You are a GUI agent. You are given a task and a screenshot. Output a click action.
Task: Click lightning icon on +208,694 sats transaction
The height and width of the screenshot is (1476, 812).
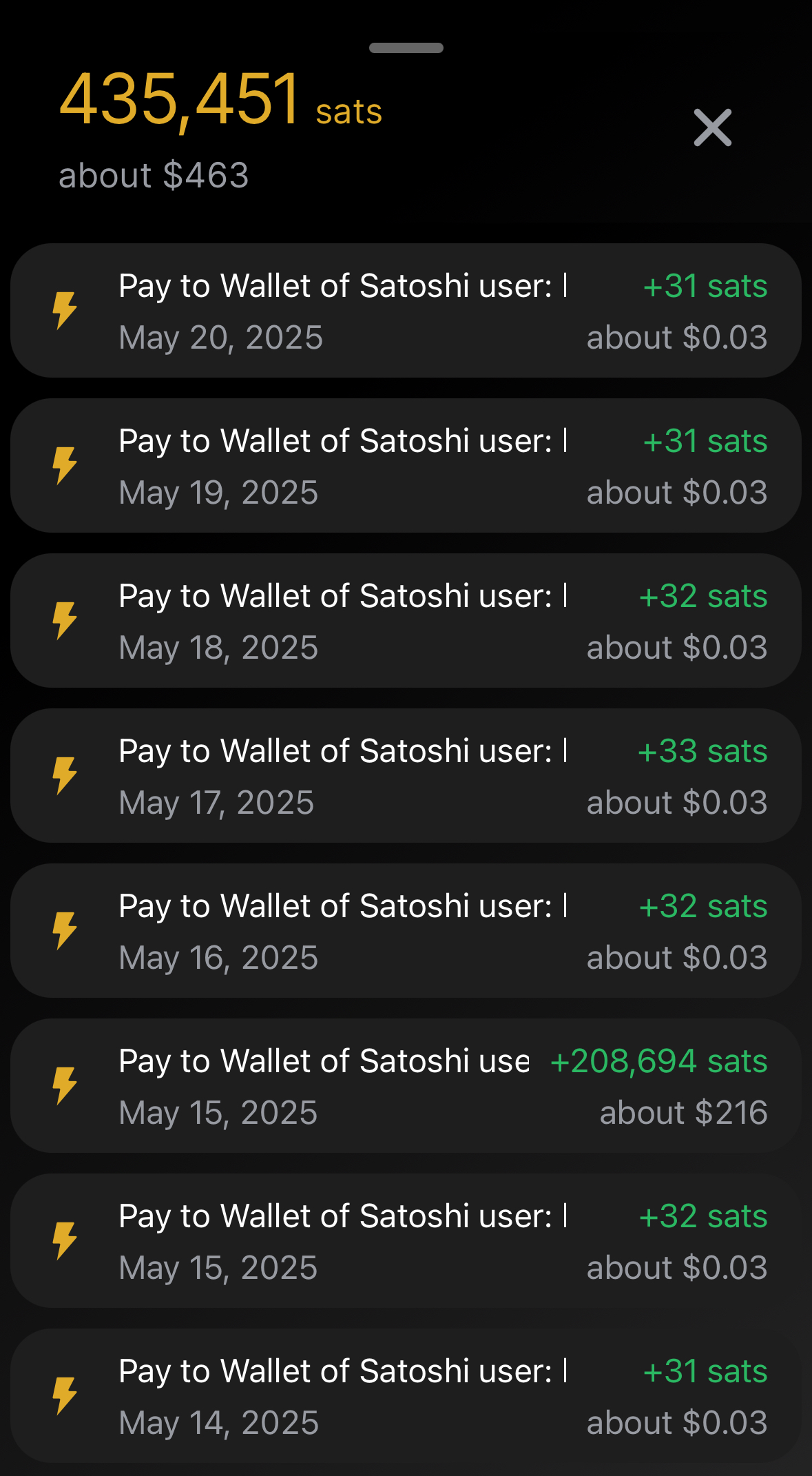[65, 1085]
